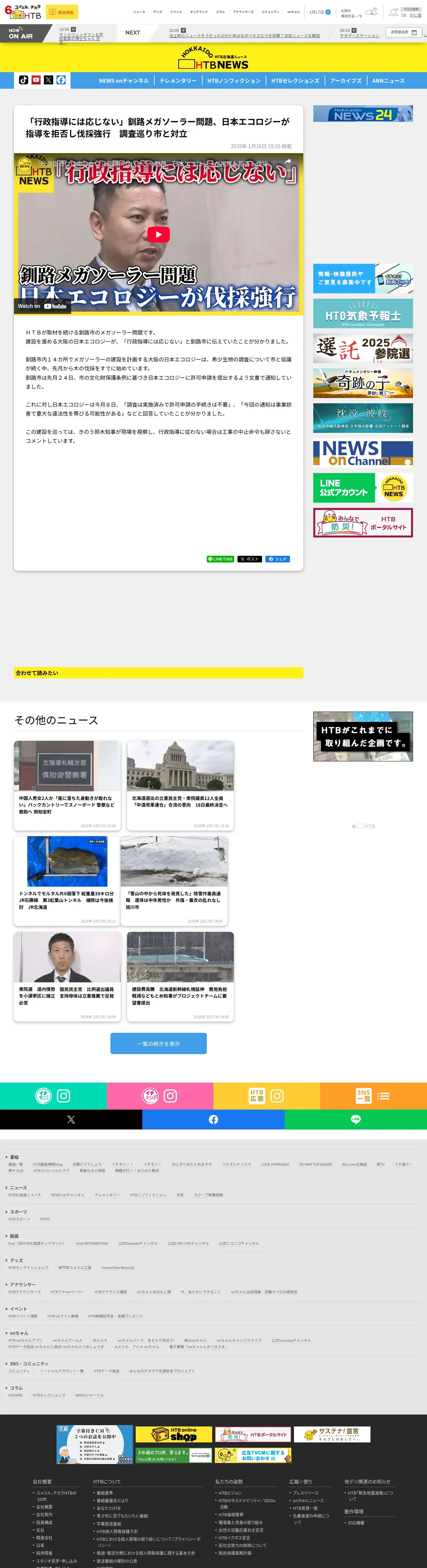Open the TikTok icon in the blue bar

click(23, 80)
